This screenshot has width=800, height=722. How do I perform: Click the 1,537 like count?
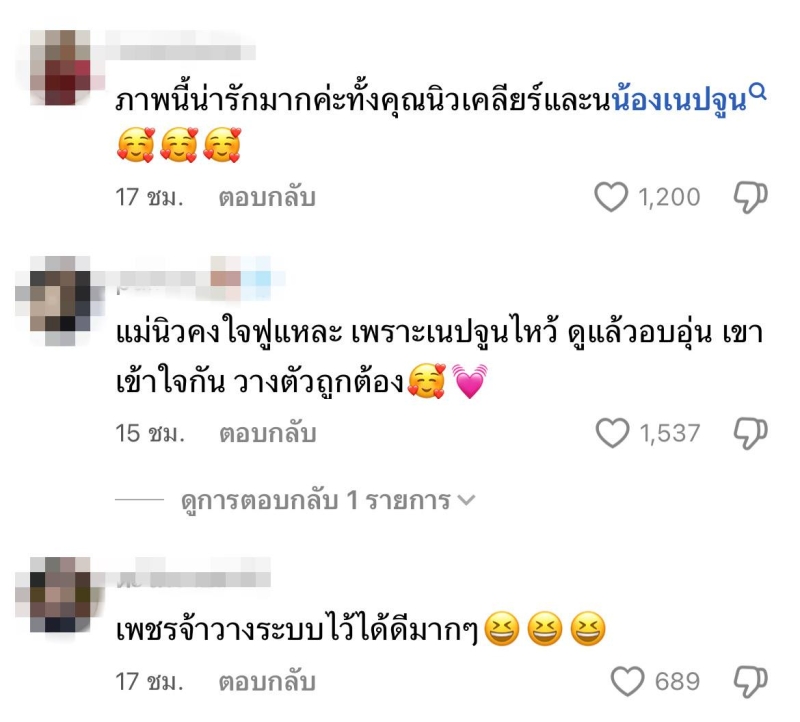click(x=669, y=433)
